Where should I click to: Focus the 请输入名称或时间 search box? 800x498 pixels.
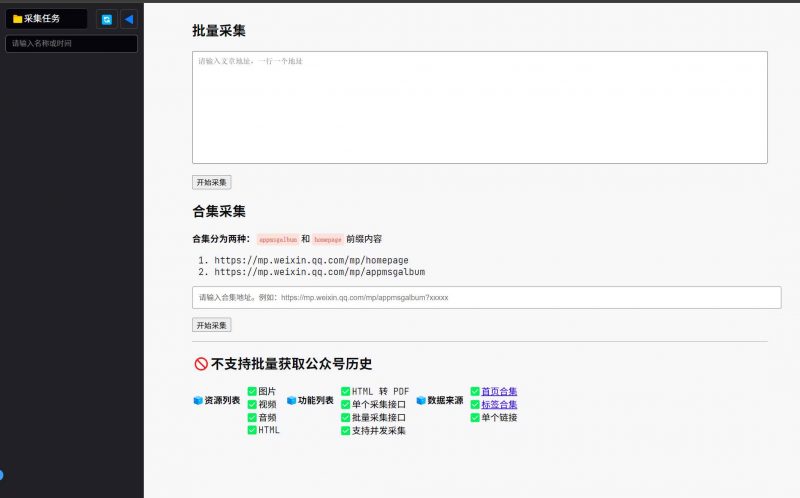(x=71, y=44)
